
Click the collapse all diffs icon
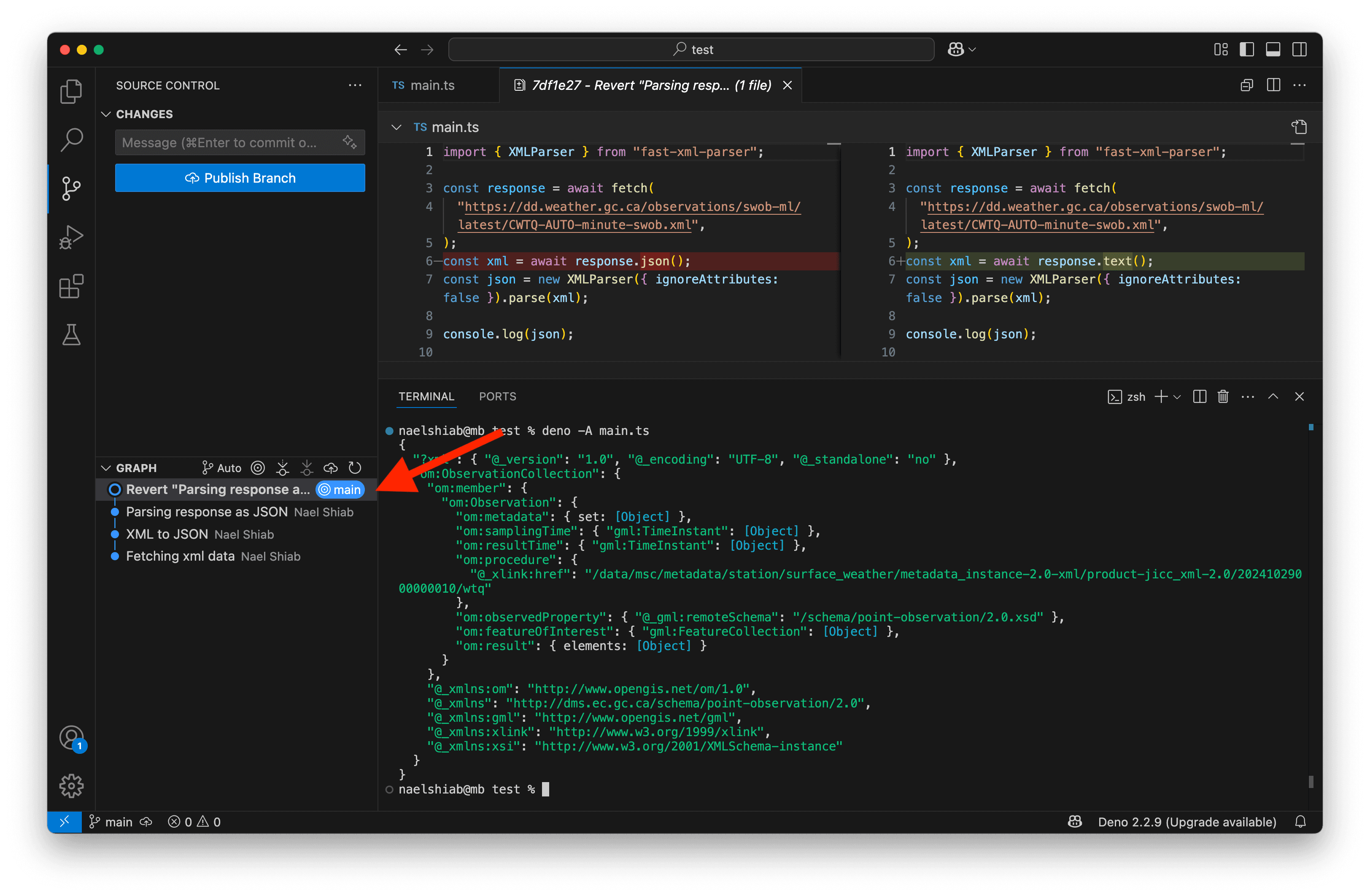(1247, 85)
